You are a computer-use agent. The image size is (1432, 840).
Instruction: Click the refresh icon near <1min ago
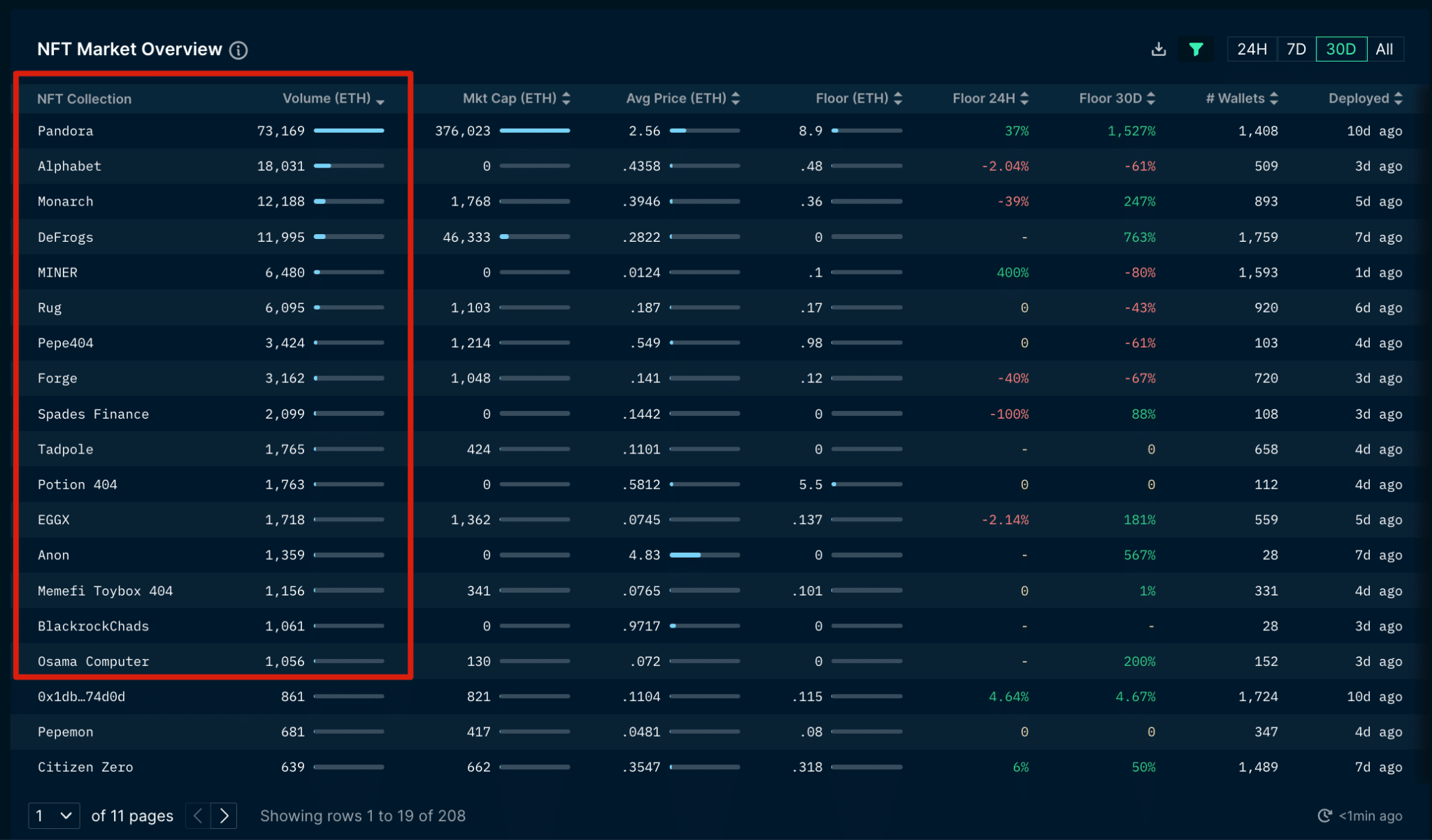pyautogui.click(x=1324, y=816)
